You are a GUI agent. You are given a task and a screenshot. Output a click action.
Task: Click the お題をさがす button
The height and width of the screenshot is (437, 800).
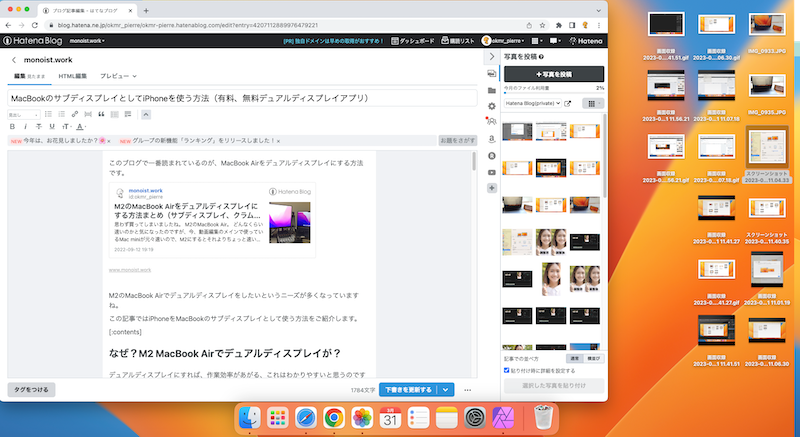(x=458, y=140)
